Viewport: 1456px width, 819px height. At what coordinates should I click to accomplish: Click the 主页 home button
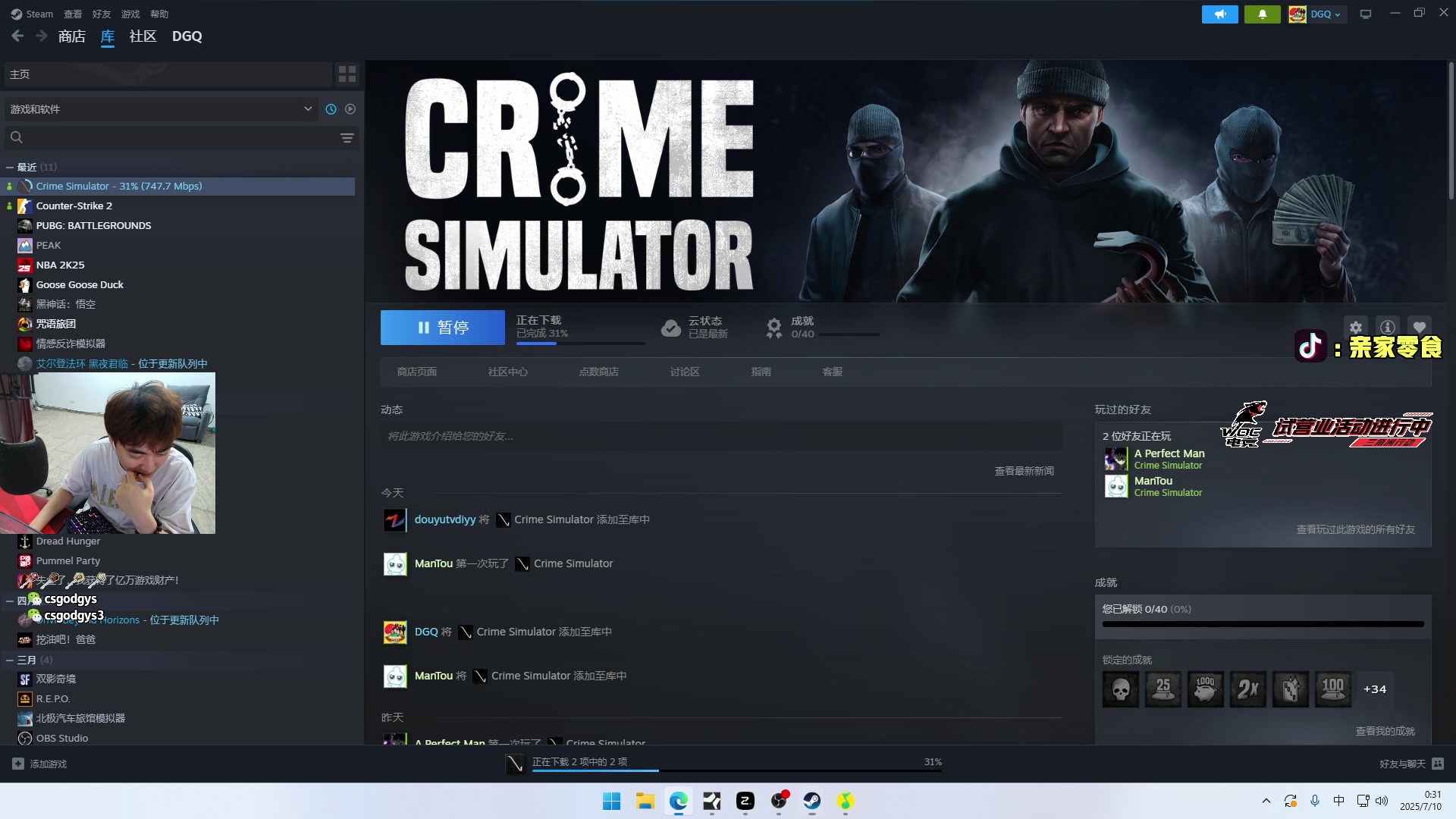(168, 74)
